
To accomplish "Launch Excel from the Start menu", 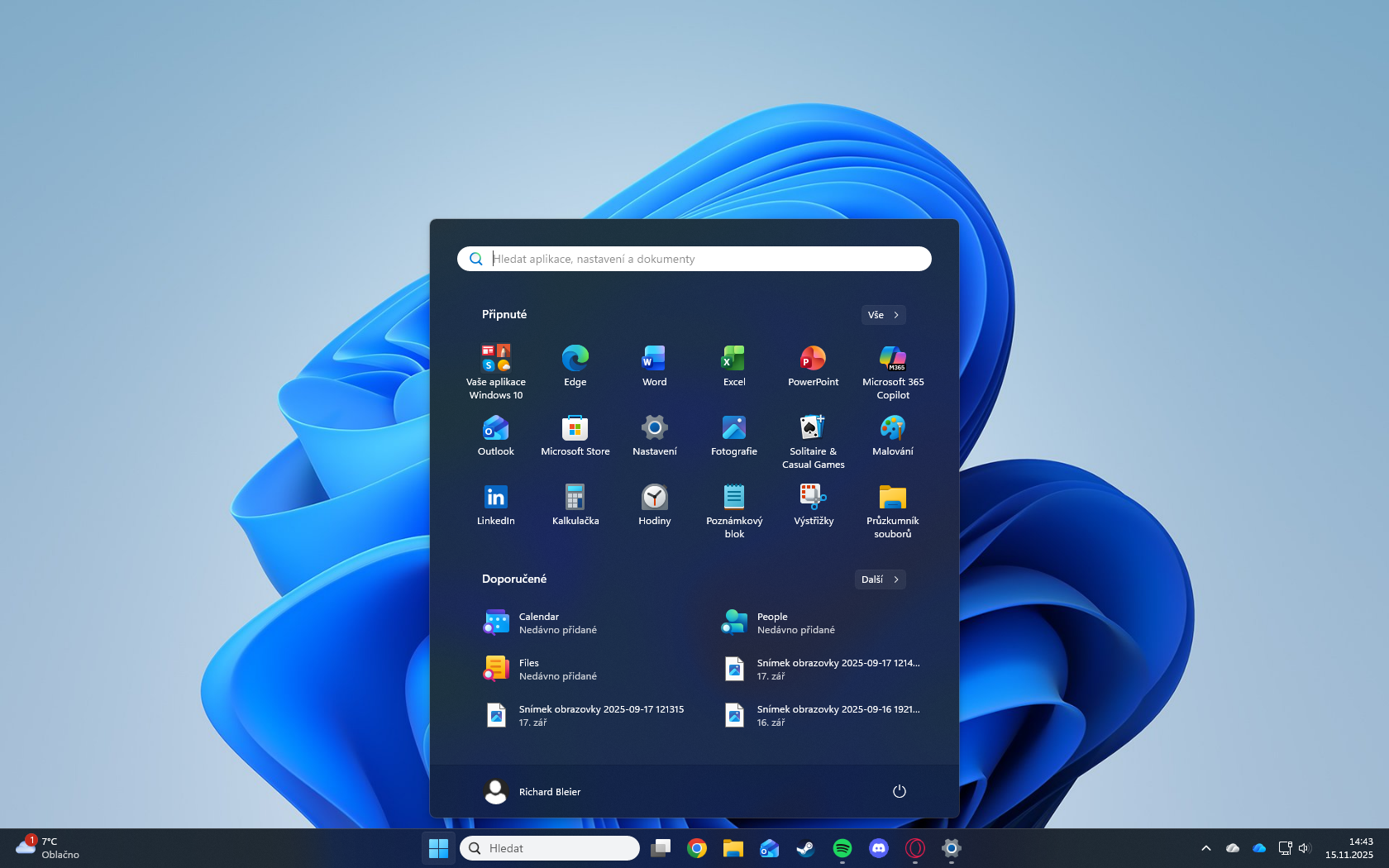I will 733,364.
